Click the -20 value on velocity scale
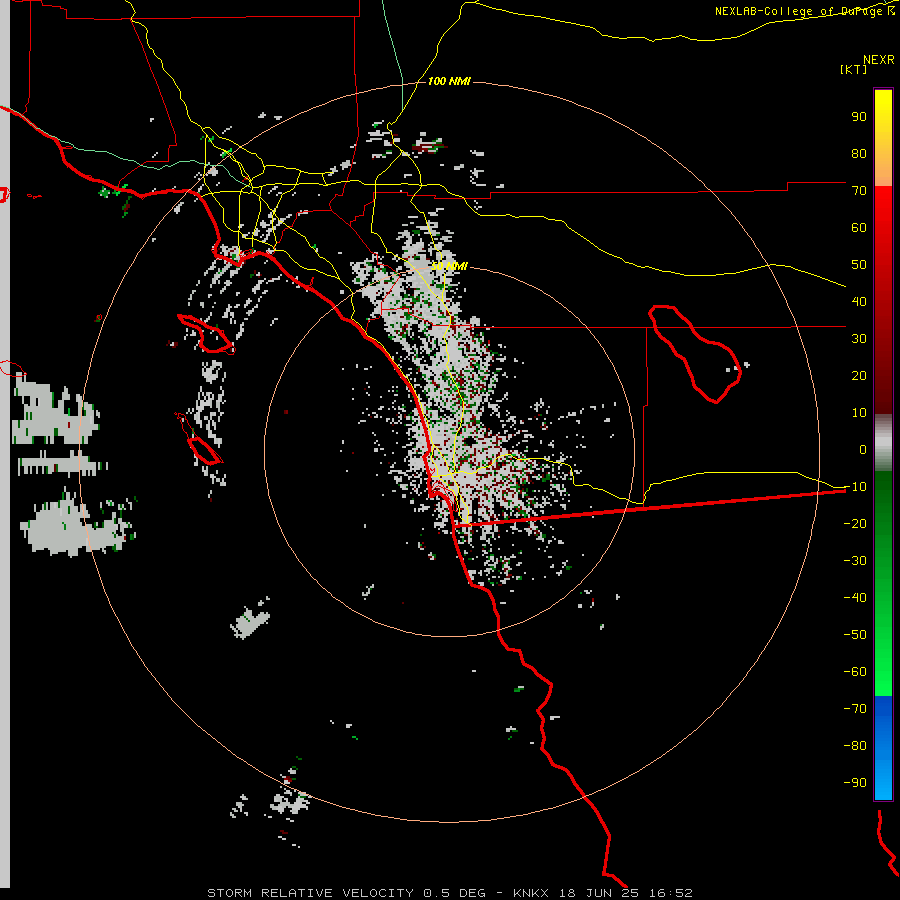This screenshot has width=900, height=900. point(855,523)
